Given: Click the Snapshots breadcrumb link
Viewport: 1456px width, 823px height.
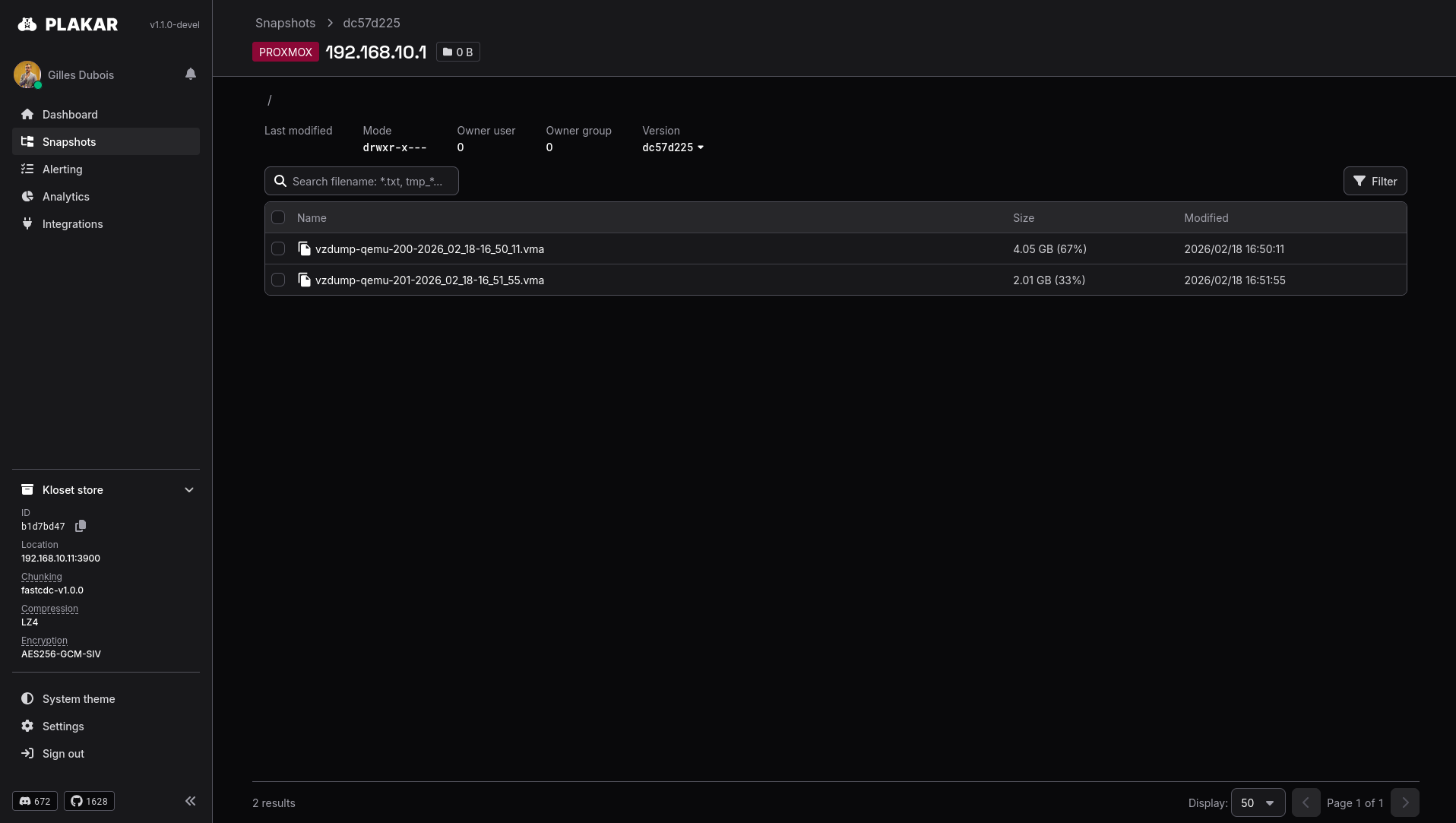Looking at the screenshot, I should coord(285,23).
